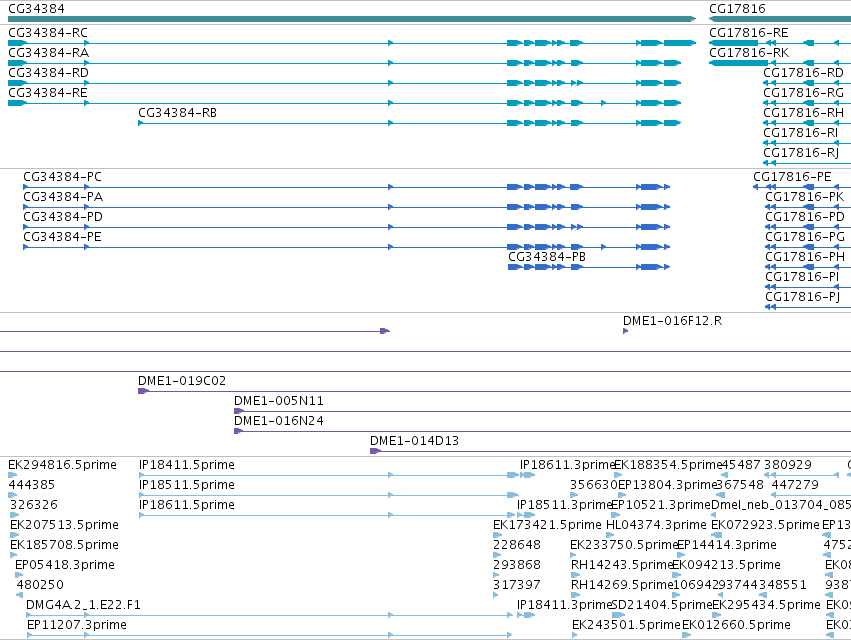
Task: Click the EK072923.5prime EST label
Action: (x=765, y=525)
